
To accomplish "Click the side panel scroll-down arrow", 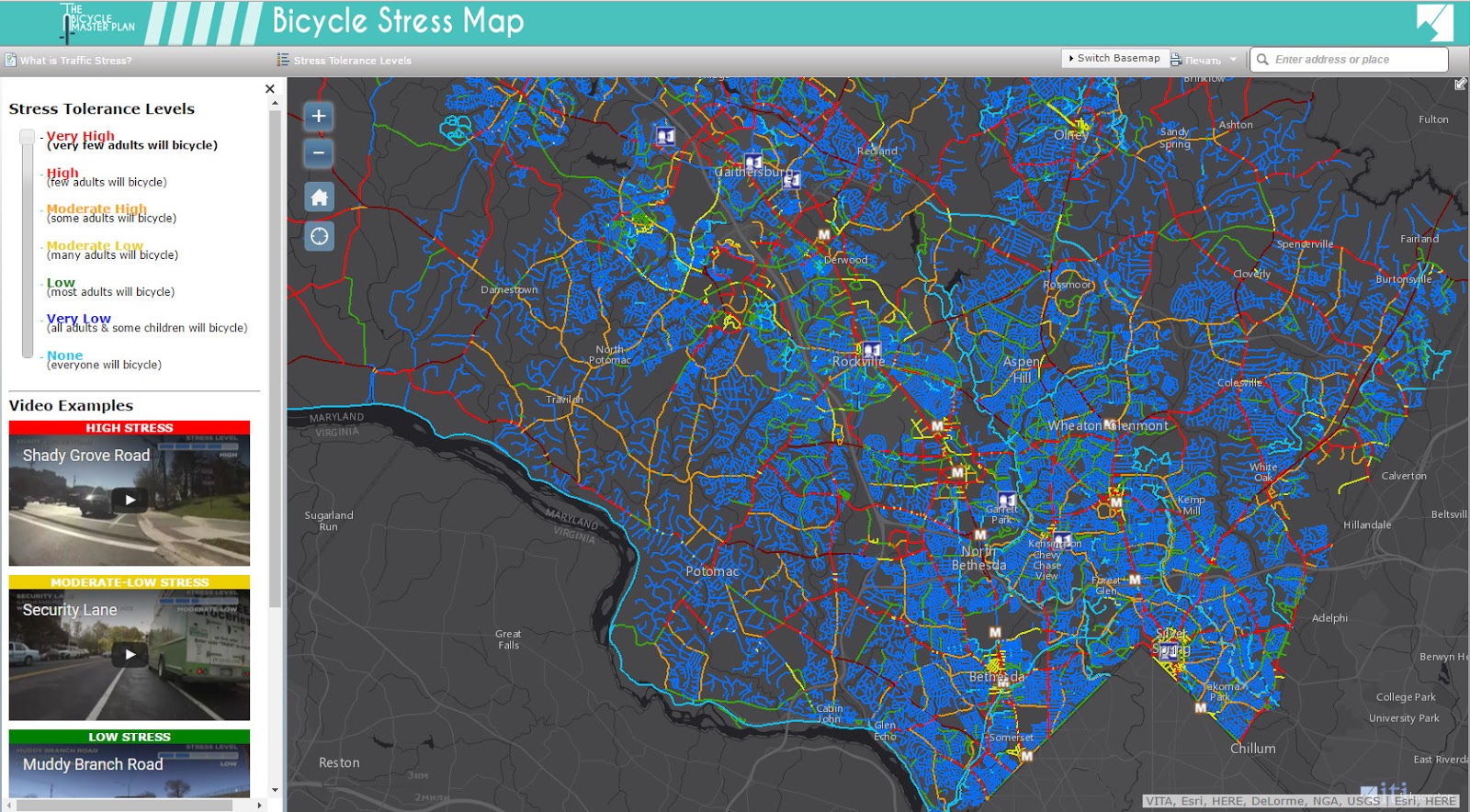I will pos(275,790).
